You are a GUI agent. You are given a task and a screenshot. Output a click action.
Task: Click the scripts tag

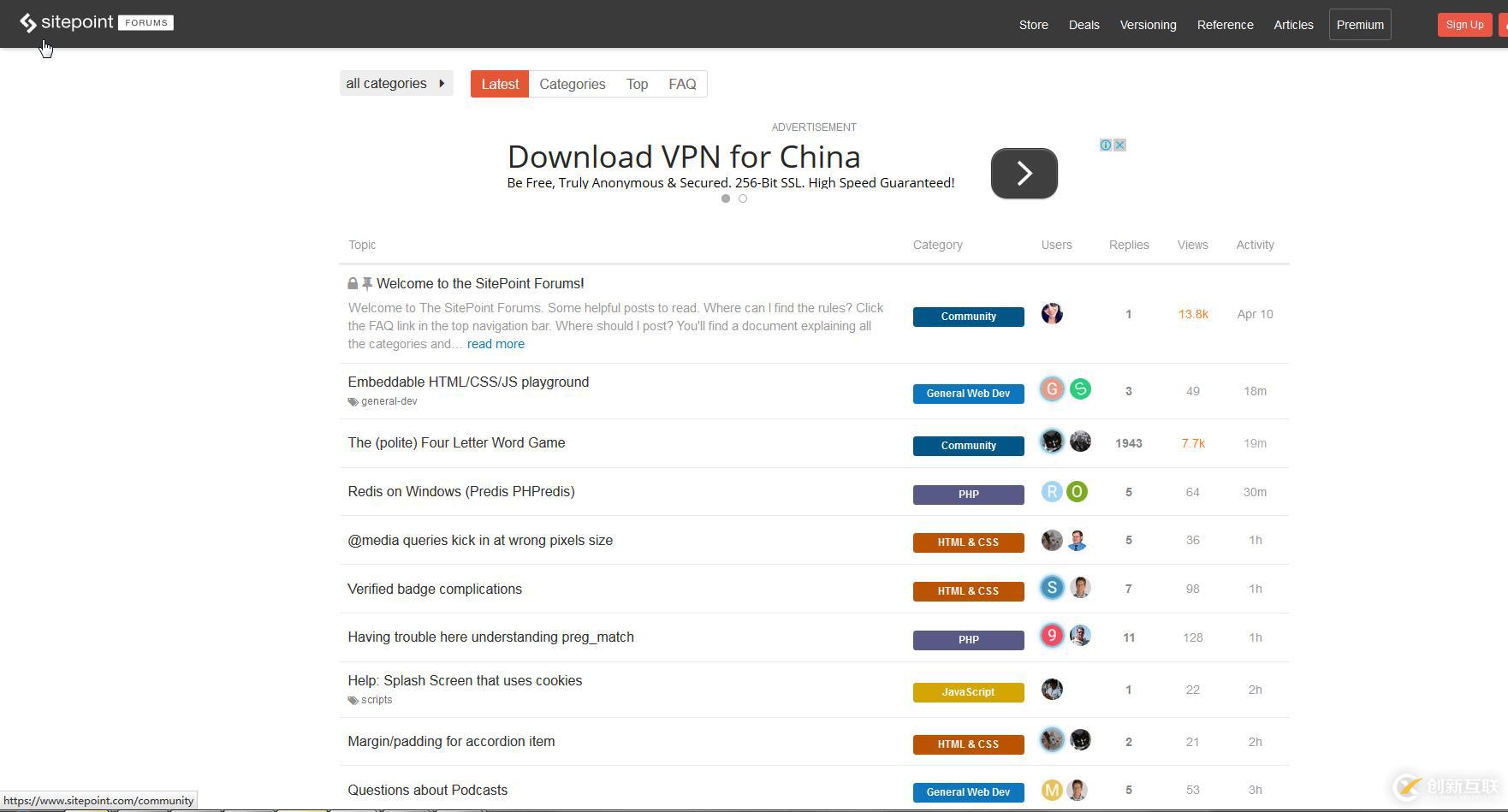coord(377,700)
